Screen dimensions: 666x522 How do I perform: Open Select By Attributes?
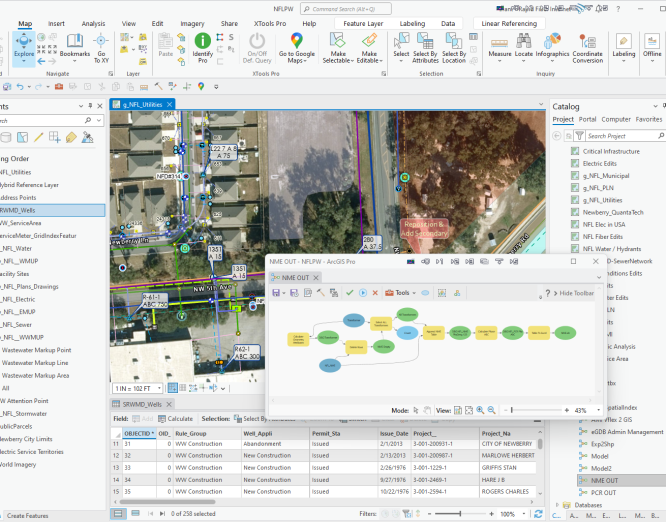425,48
